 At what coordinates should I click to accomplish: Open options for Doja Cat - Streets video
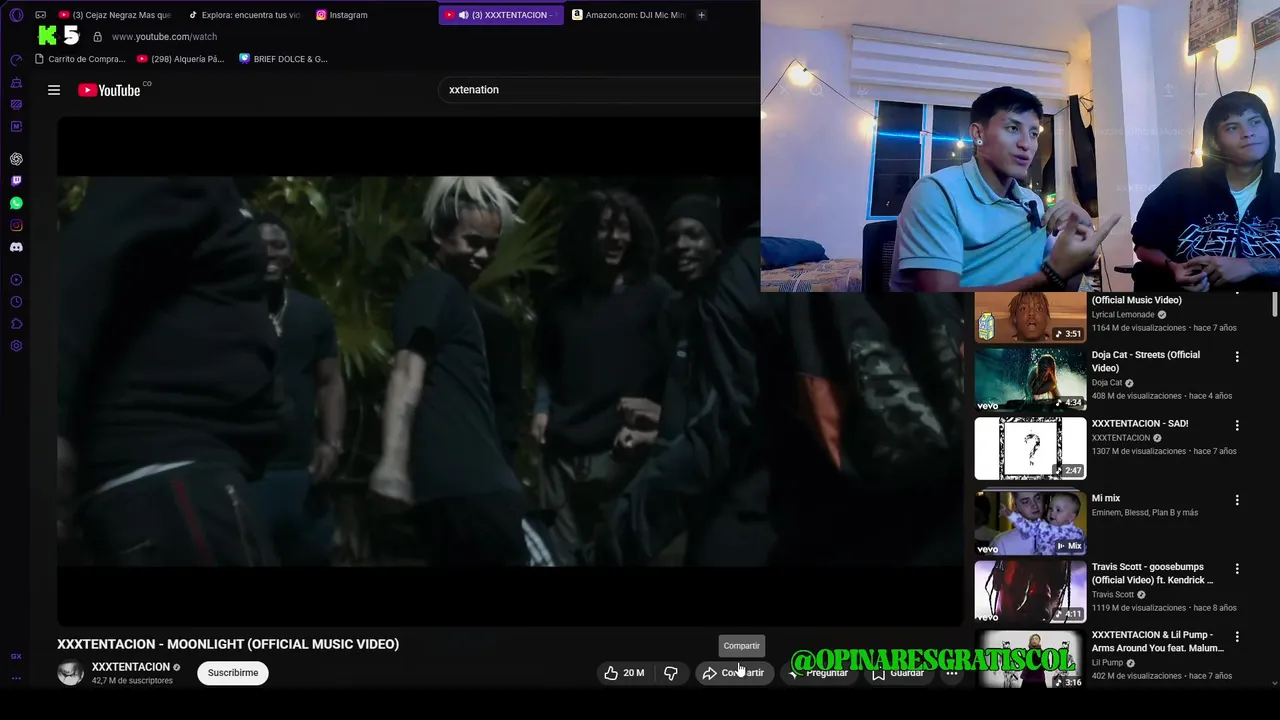(1237, 357)
